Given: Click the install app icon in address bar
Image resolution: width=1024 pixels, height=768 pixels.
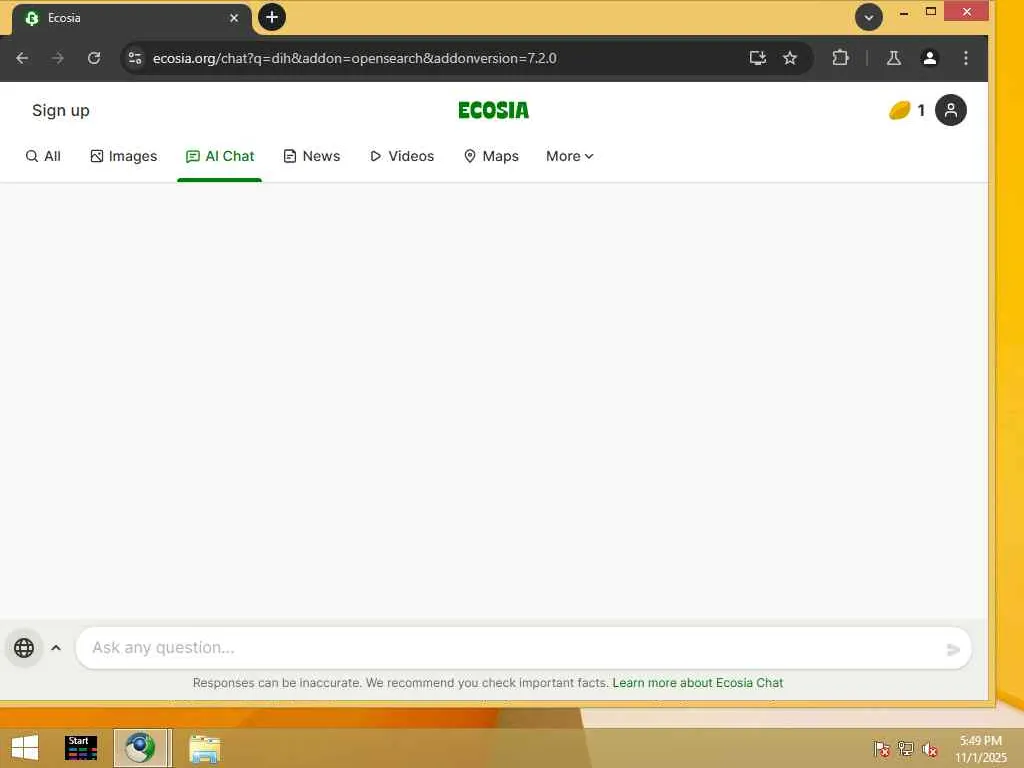Looking at the screenshot, I should point(758,58).
